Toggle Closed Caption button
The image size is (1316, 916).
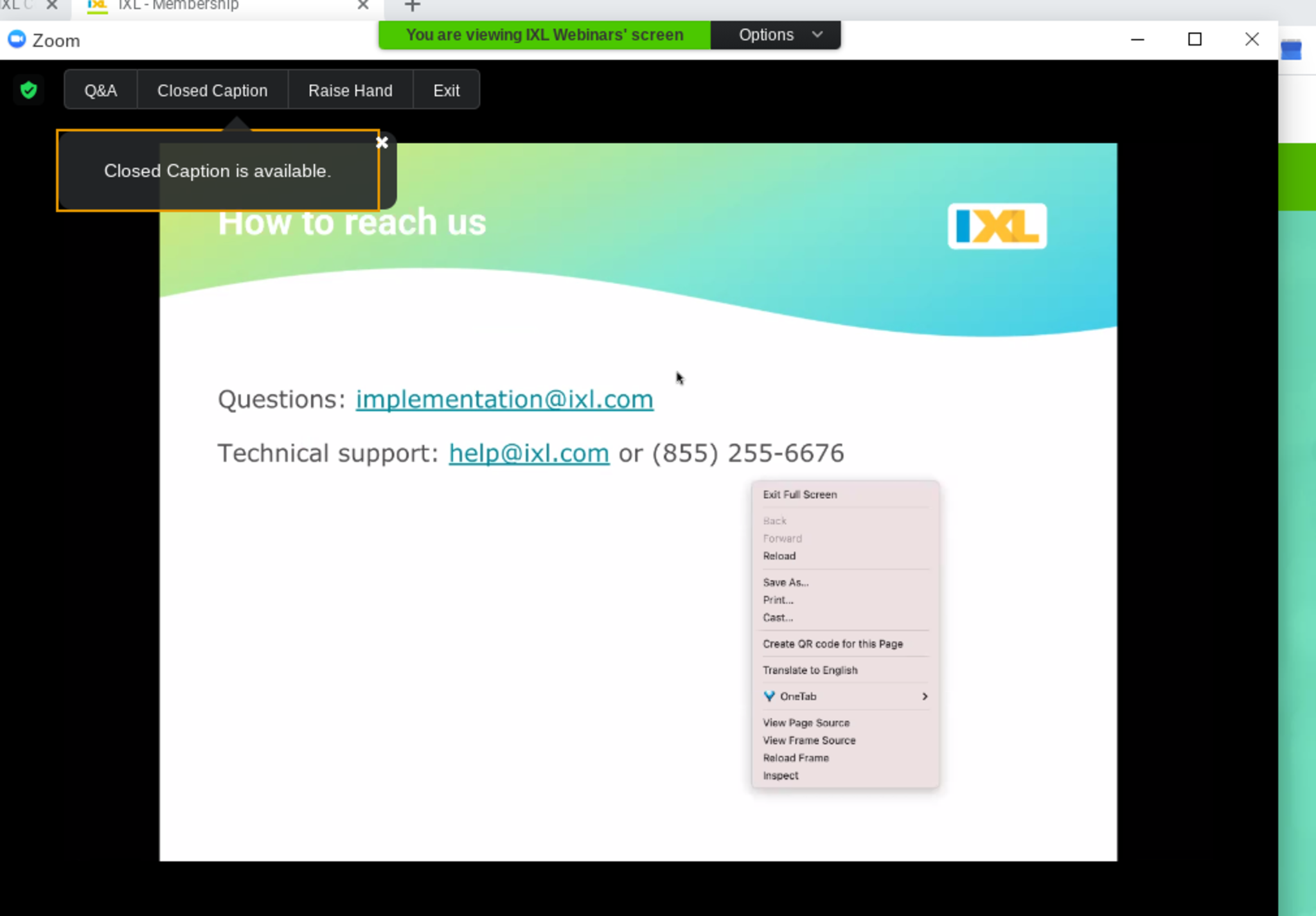212,91
